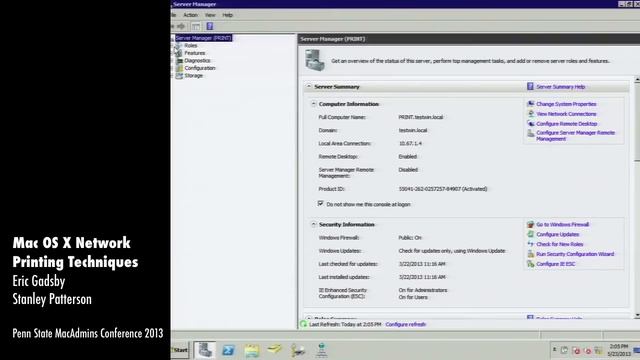Viewport: 640px width, 360px height.
Task: Select Configuration in the tree
Action: [200, 68]
